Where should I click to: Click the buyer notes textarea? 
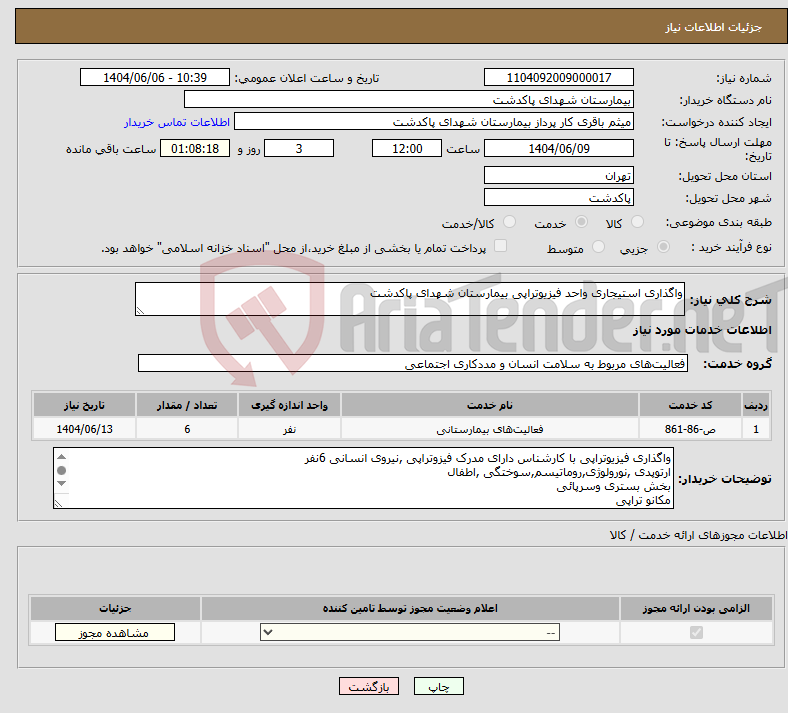[363, 478]
